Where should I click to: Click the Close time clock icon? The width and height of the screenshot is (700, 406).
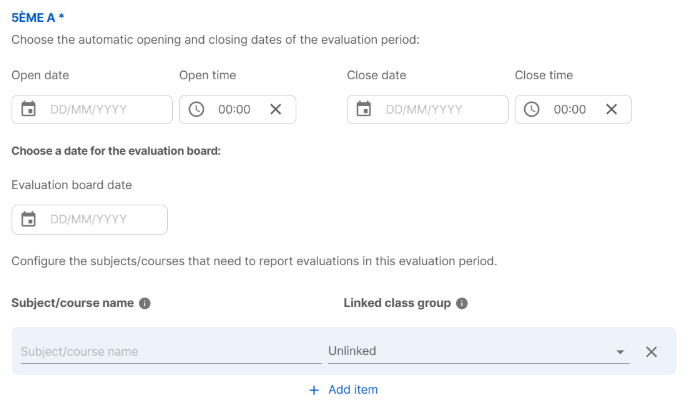532,109
